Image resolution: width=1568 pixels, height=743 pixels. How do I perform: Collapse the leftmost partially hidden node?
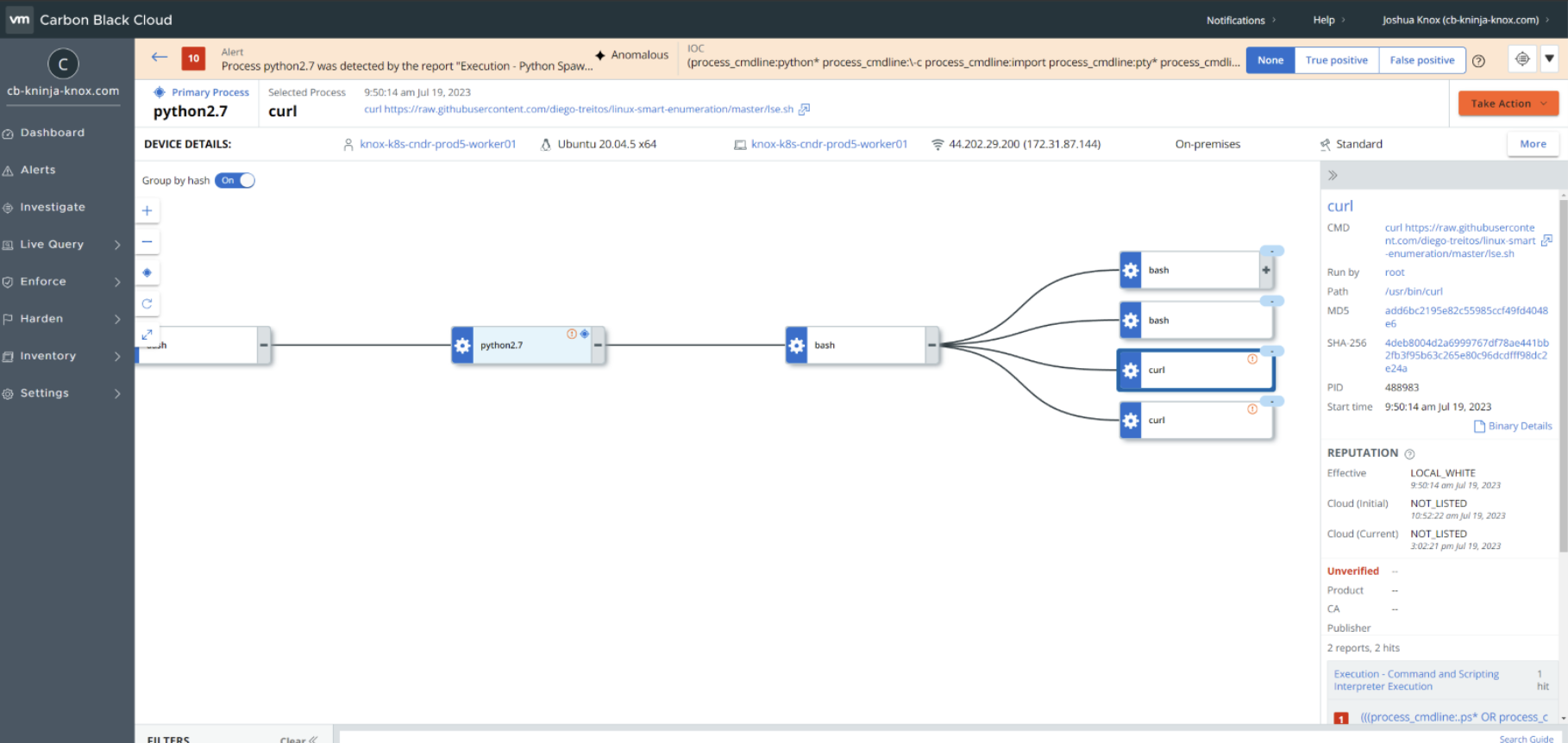pos(264,345)
